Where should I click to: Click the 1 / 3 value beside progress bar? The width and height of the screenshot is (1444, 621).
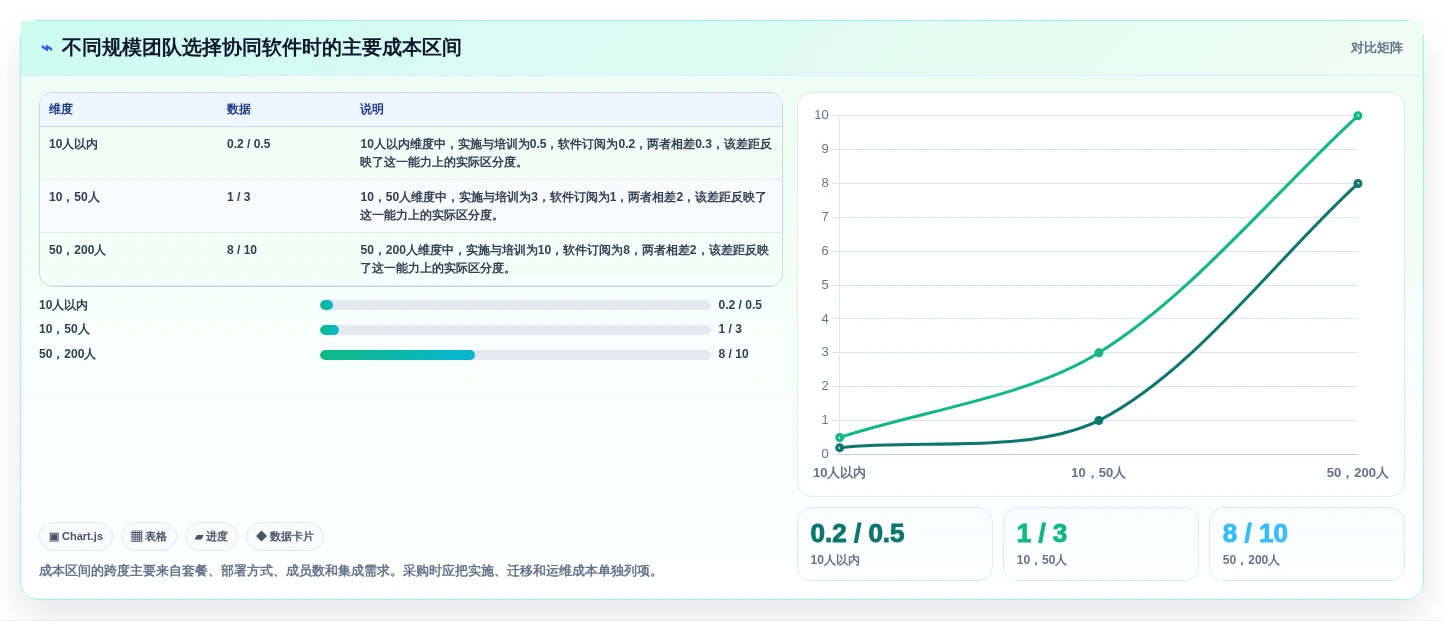tap(730, 329)
